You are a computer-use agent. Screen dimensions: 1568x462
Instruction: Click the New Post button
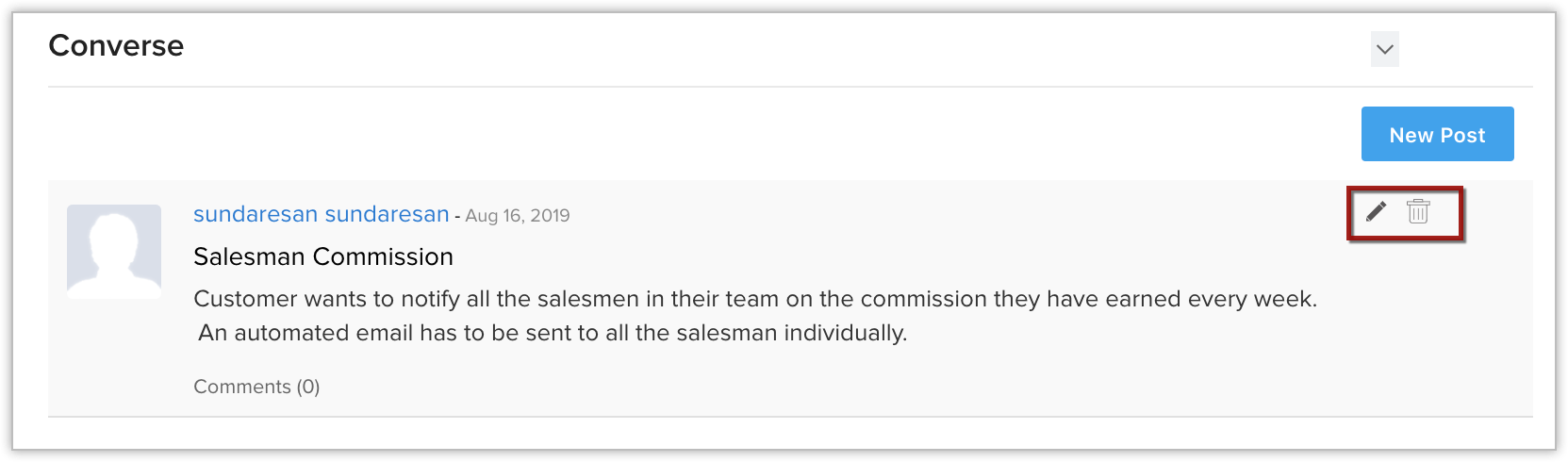coord(1437,135)
